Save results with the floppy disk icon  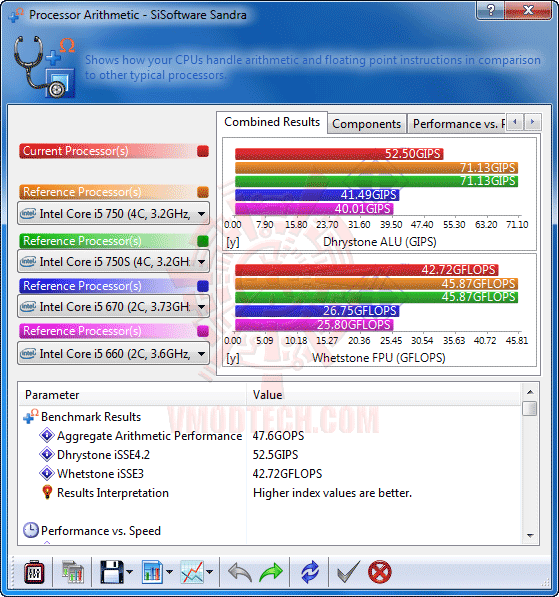(112, 572)
